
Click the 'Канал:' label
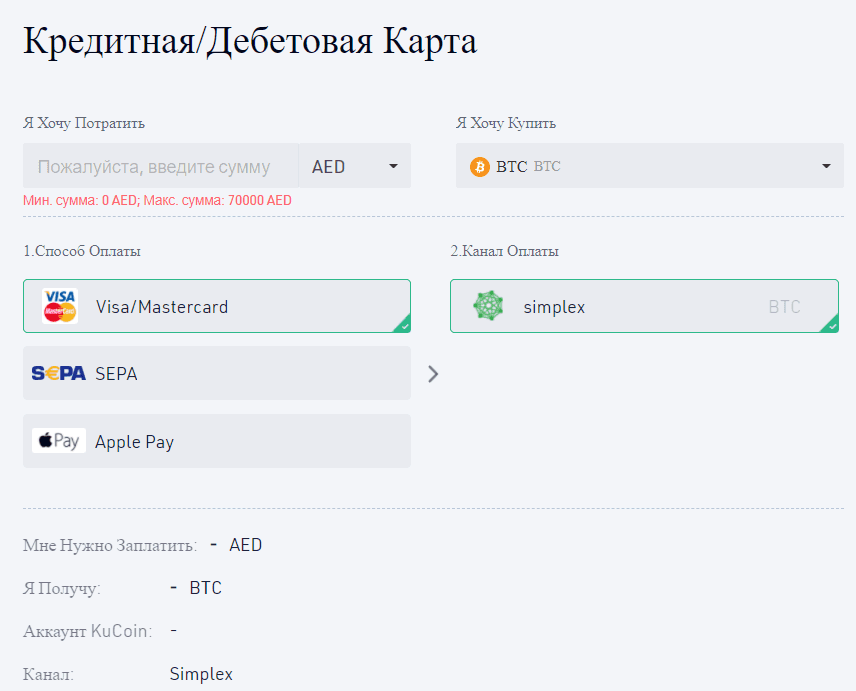click(48, 675)
